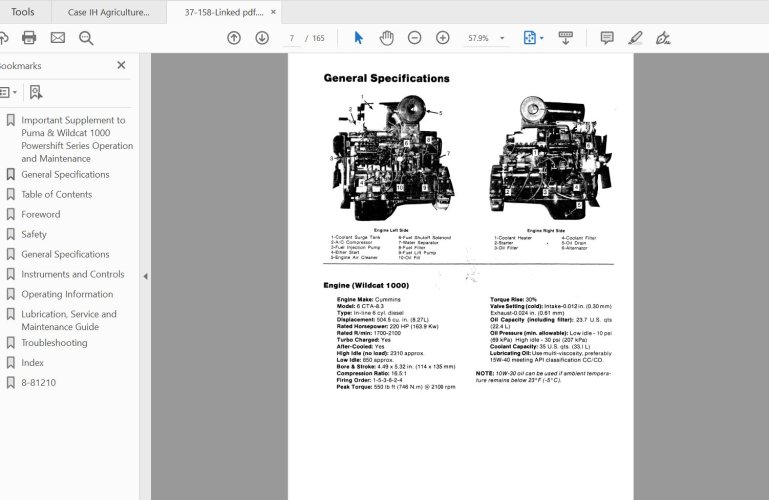The image size is (769, 500).
Task: Jump to Troubleshooting bookmark
Action: 54,343
